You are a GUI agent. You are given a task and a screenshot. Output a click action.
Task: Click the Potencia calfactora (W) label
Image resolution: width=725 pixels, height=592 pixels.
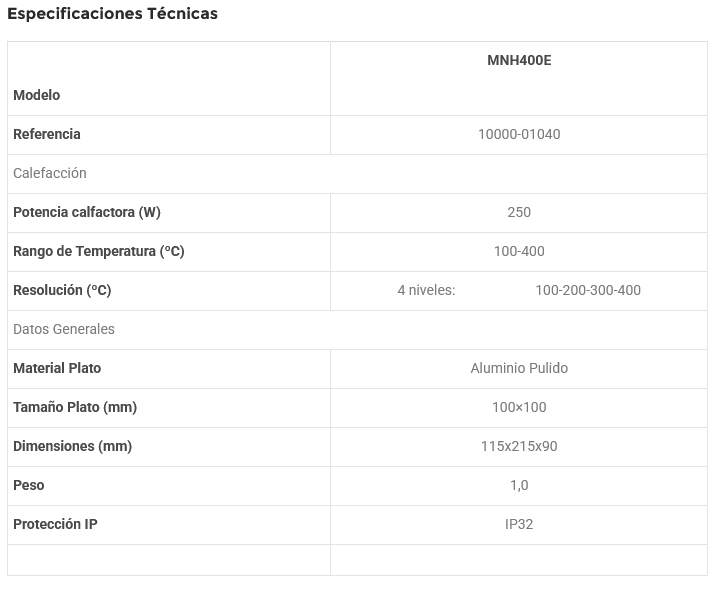87,212
